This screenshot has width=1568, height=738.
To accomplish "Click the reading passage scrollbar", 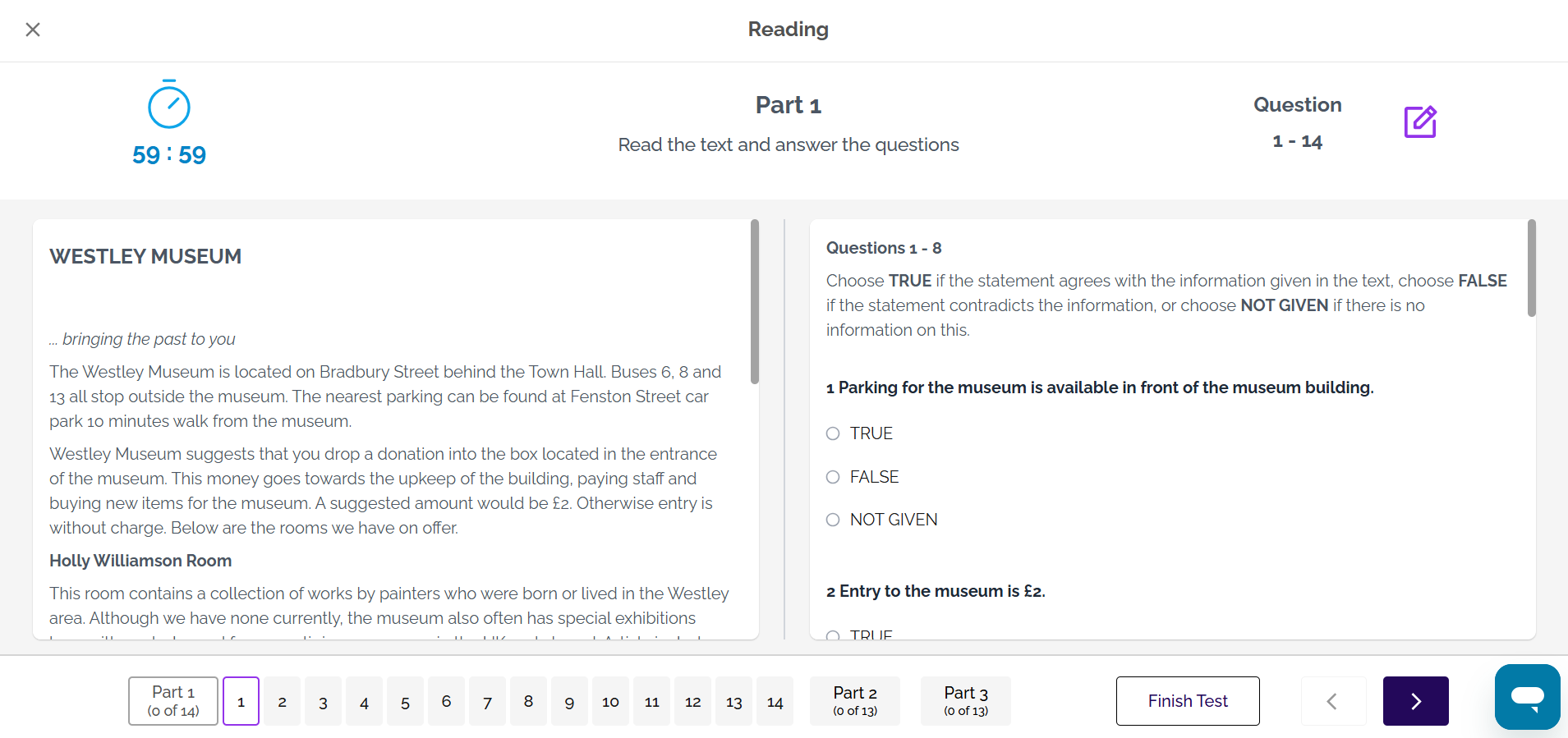I will (x=754, y=301).
